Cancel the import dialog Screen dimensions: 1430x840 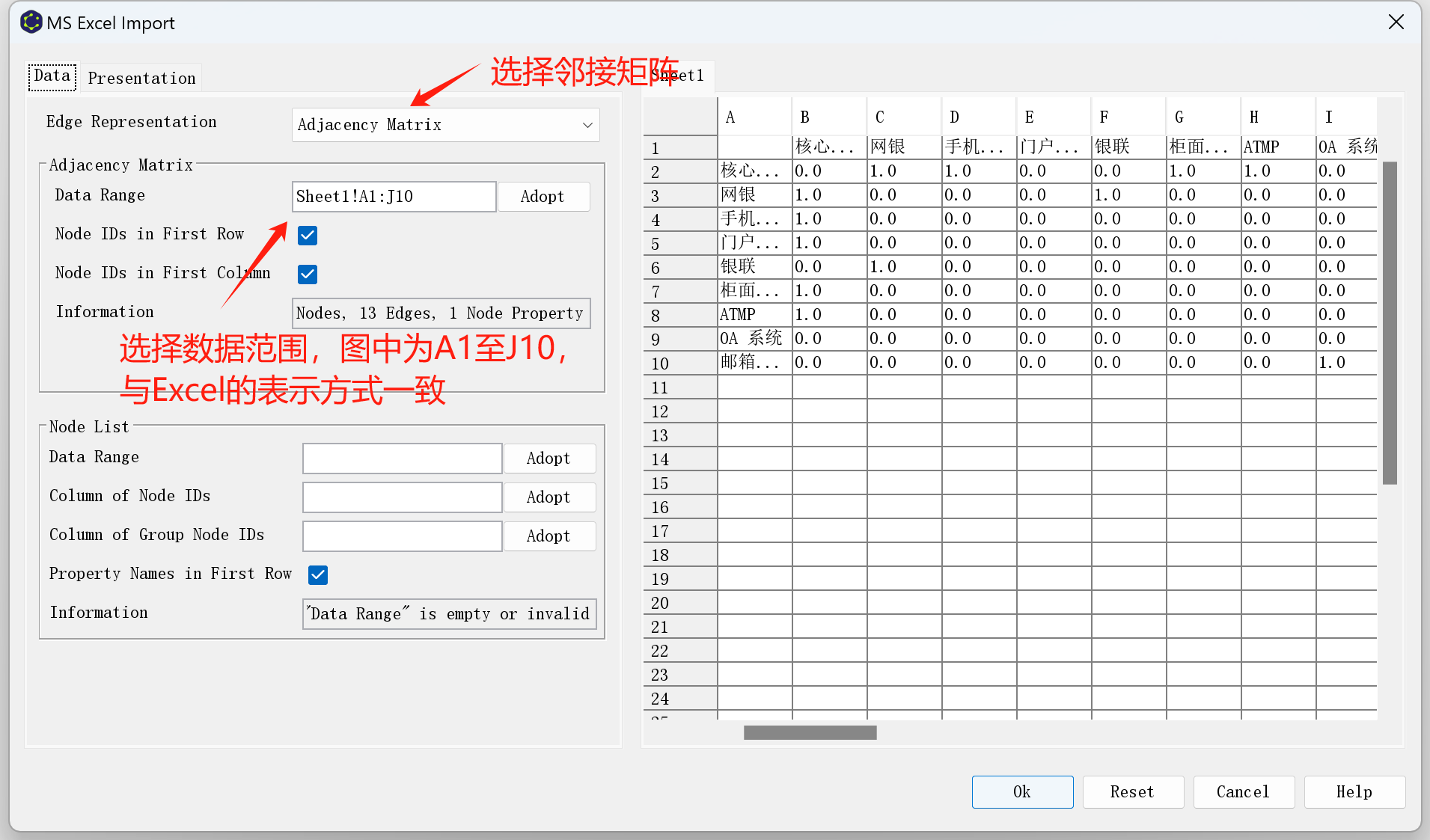pyautogui.click(x=1243, y=792)
